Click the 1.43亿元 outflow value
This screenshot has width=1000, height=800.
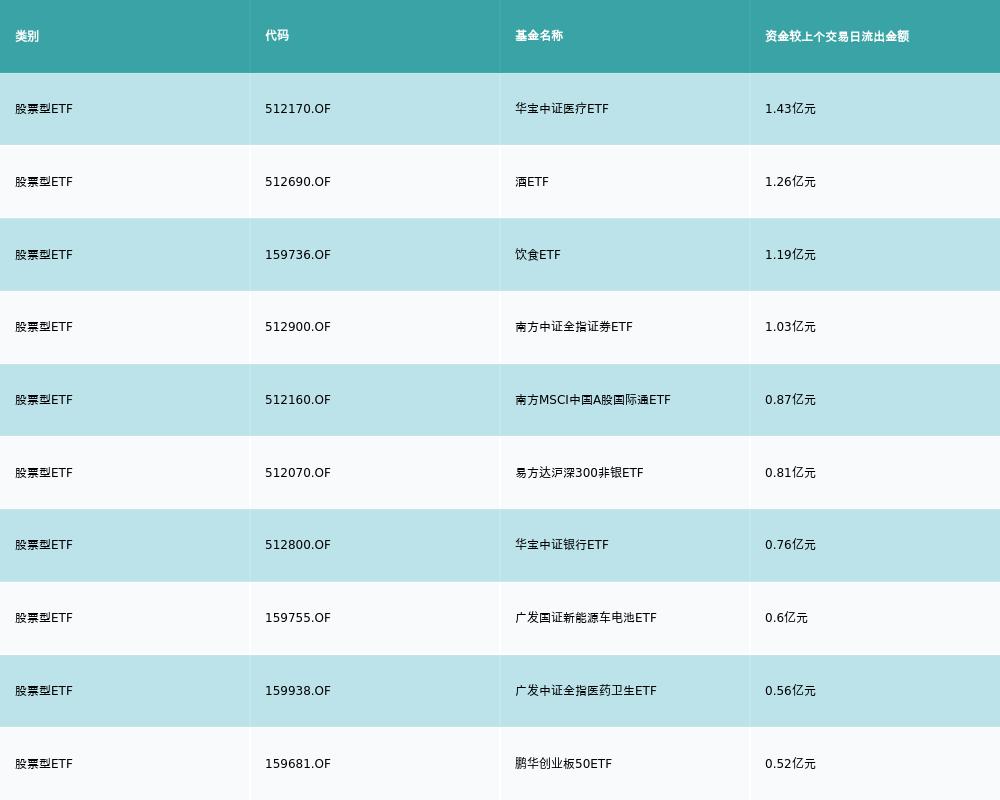[x=790, y=109]
